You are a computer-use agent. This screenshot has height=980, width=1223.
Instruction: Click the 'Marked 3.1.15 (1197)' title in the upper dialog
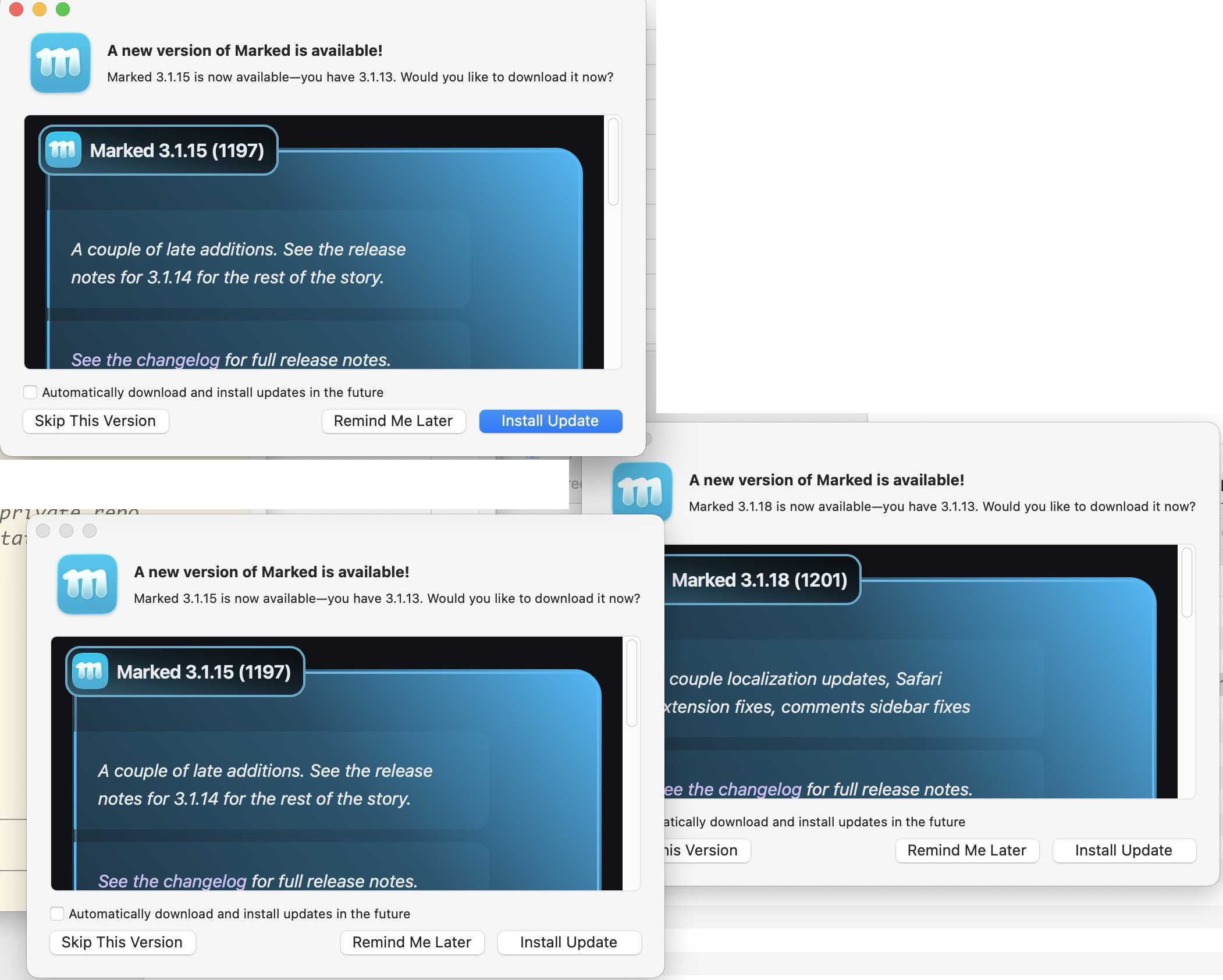pyautogui.click(x=177, y=151)
